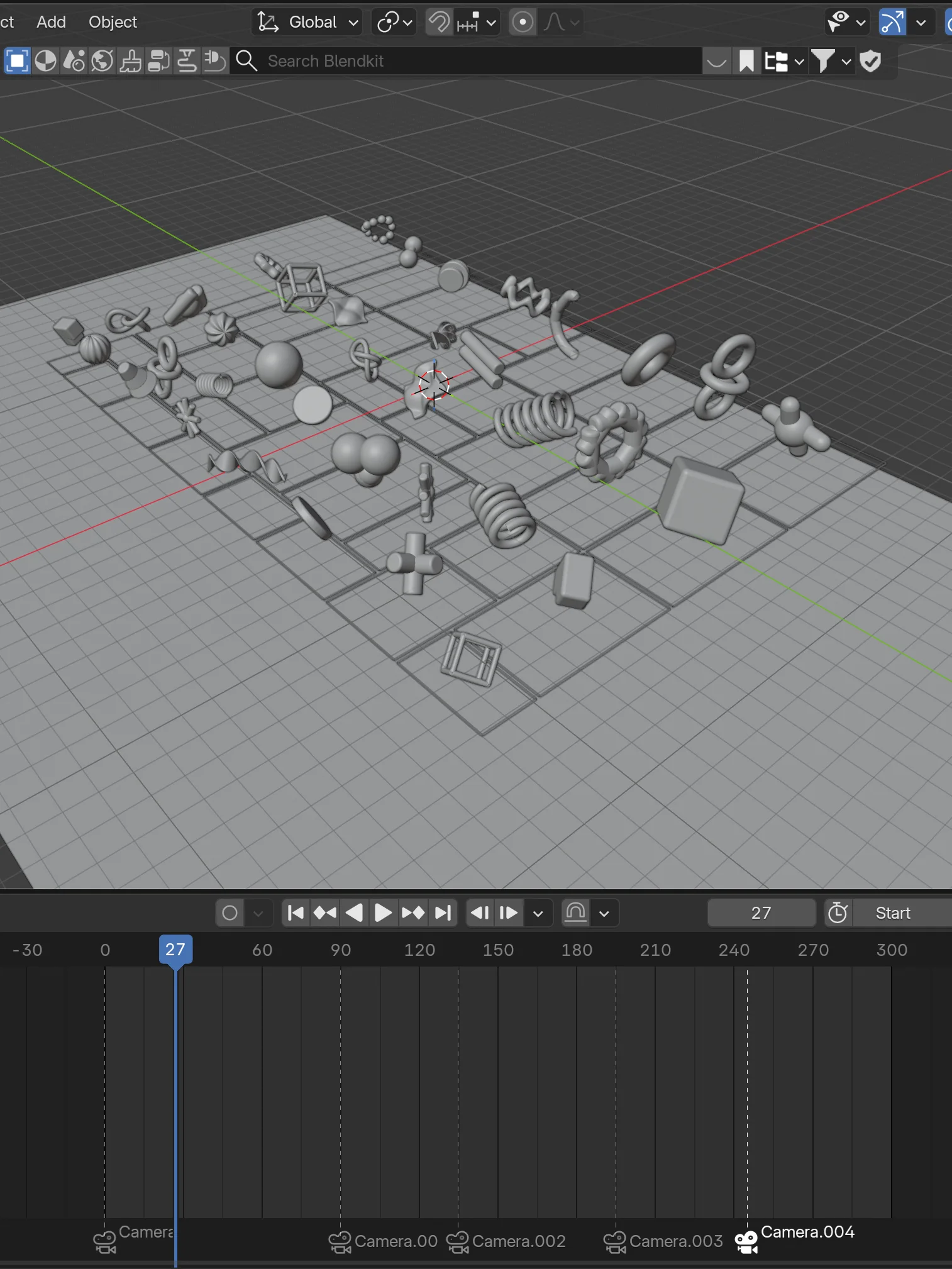Image resolution: width=952 pixels, height=1269 pixels.
Task: Toggle timeline snapping arch icon
Action: point(575,913)
